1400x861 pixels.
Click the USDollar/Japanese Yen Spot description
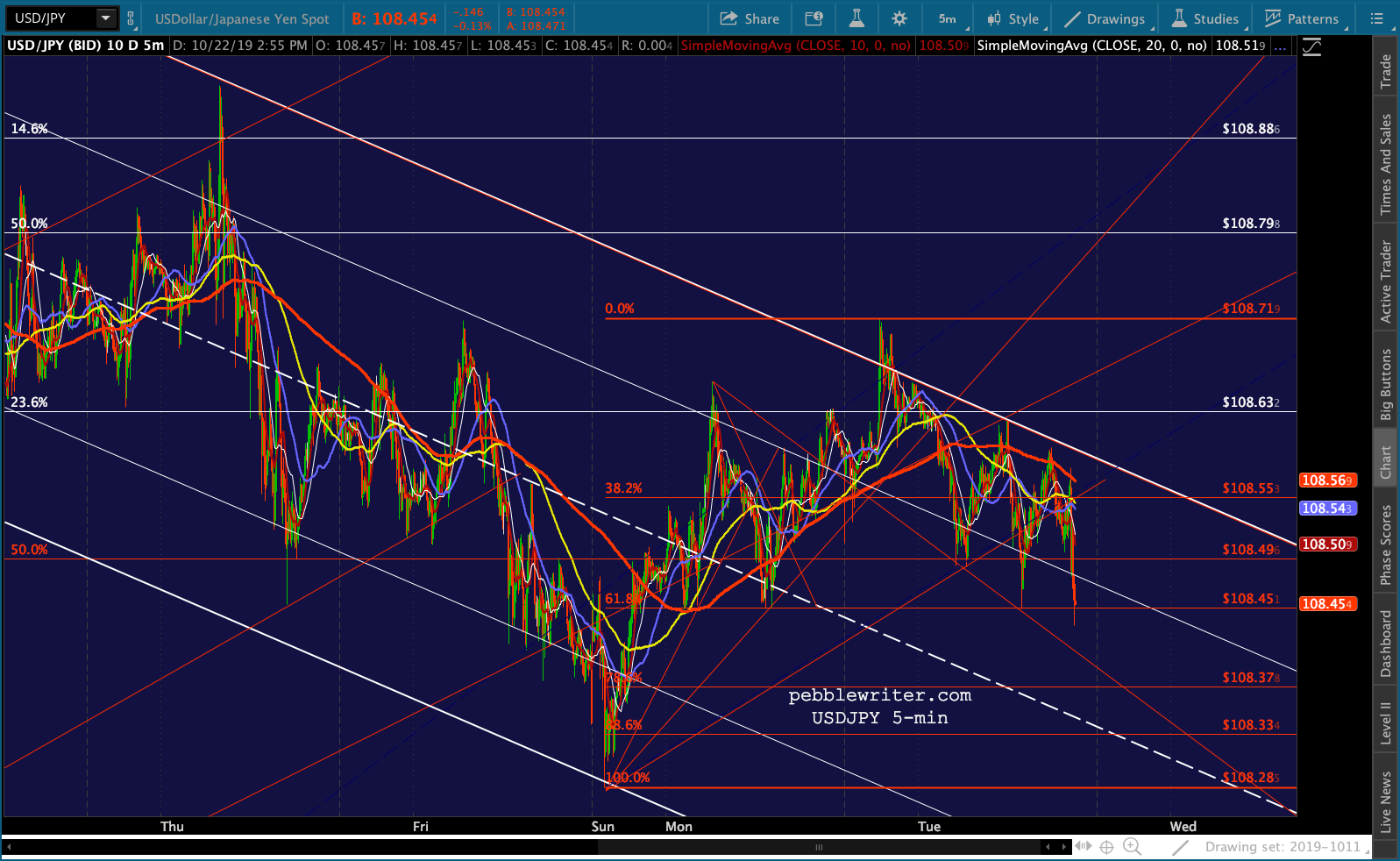[x=242, y=18]
